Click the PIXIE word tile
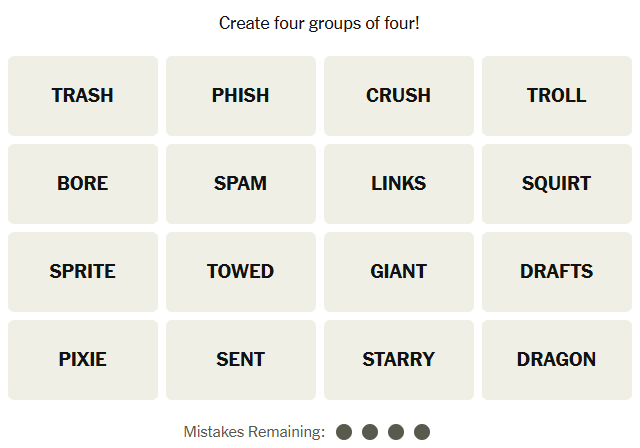Image resolution: width=640 pixels, height=448 pixels. (83, 360)
